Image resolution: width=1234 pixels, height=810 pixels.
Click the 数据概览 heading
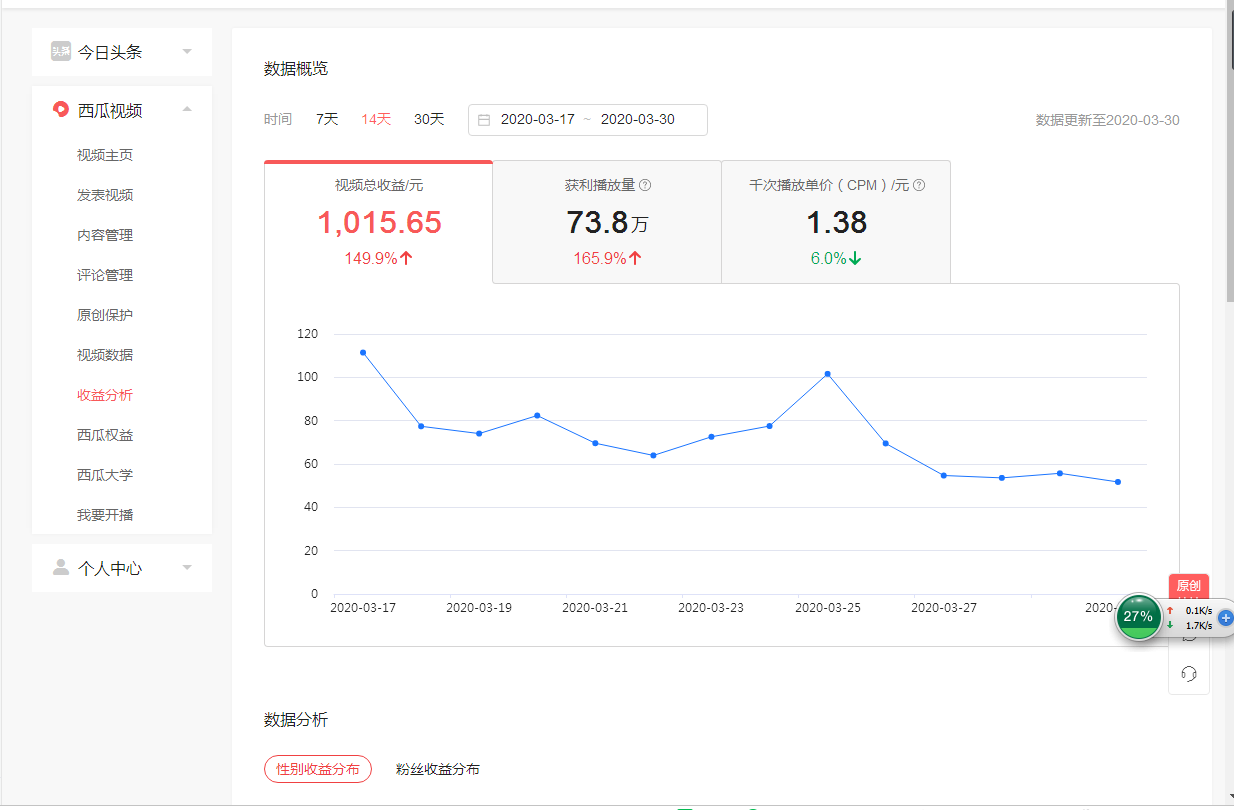point(296,69)
